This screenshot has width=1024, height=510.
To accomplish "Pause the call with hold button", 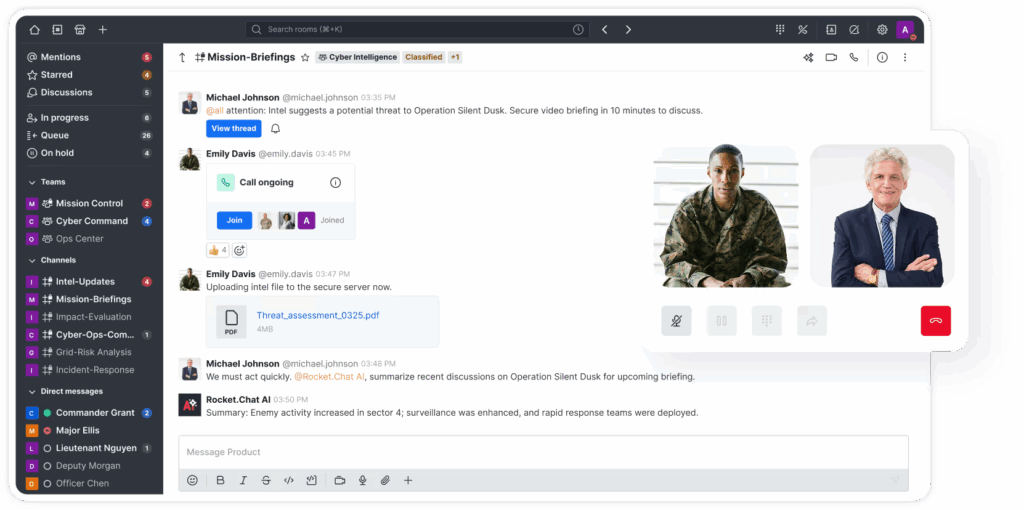I will click(x=722, y=321).
